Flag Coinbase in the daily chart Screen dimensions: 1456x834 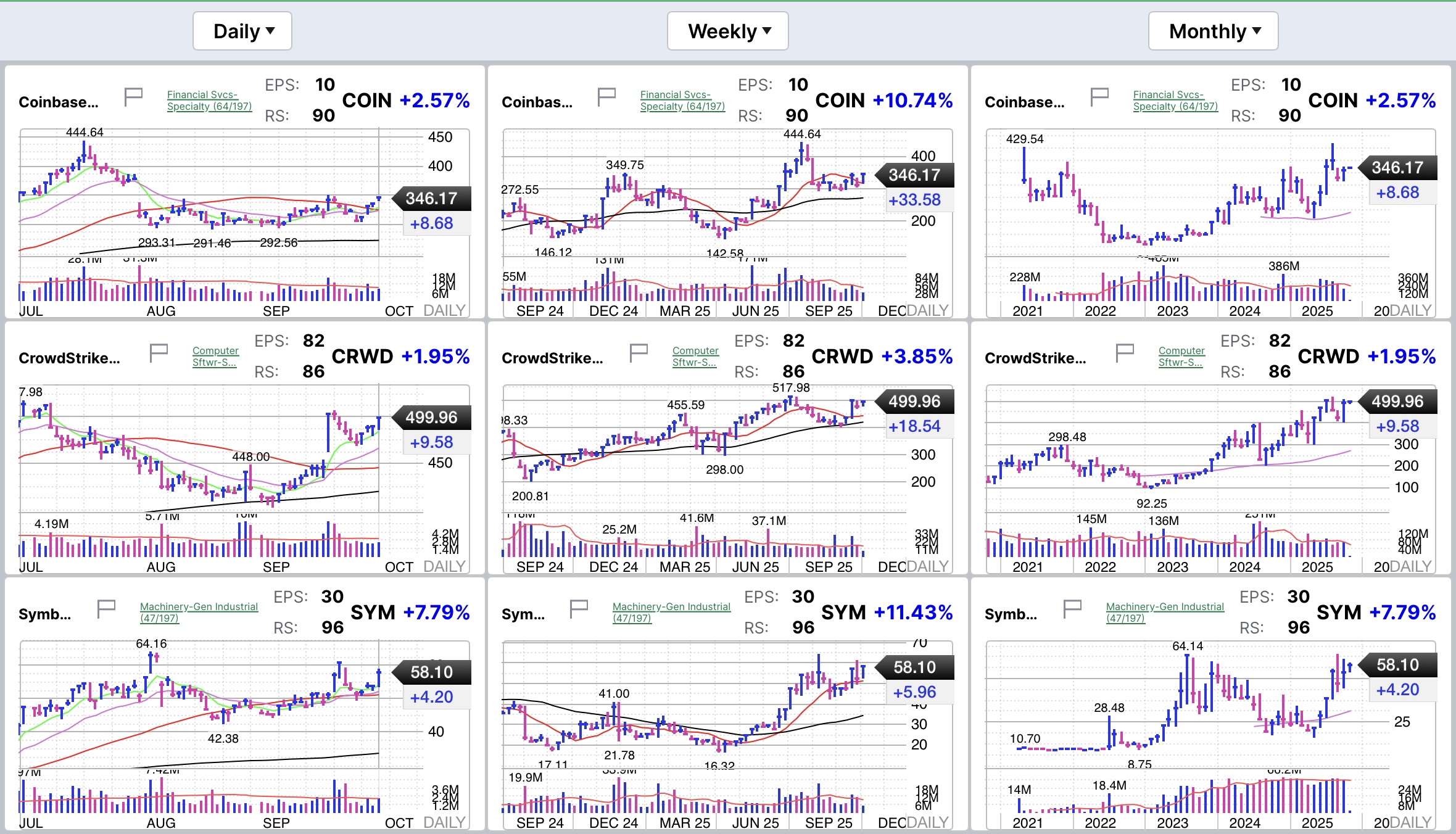133,96
